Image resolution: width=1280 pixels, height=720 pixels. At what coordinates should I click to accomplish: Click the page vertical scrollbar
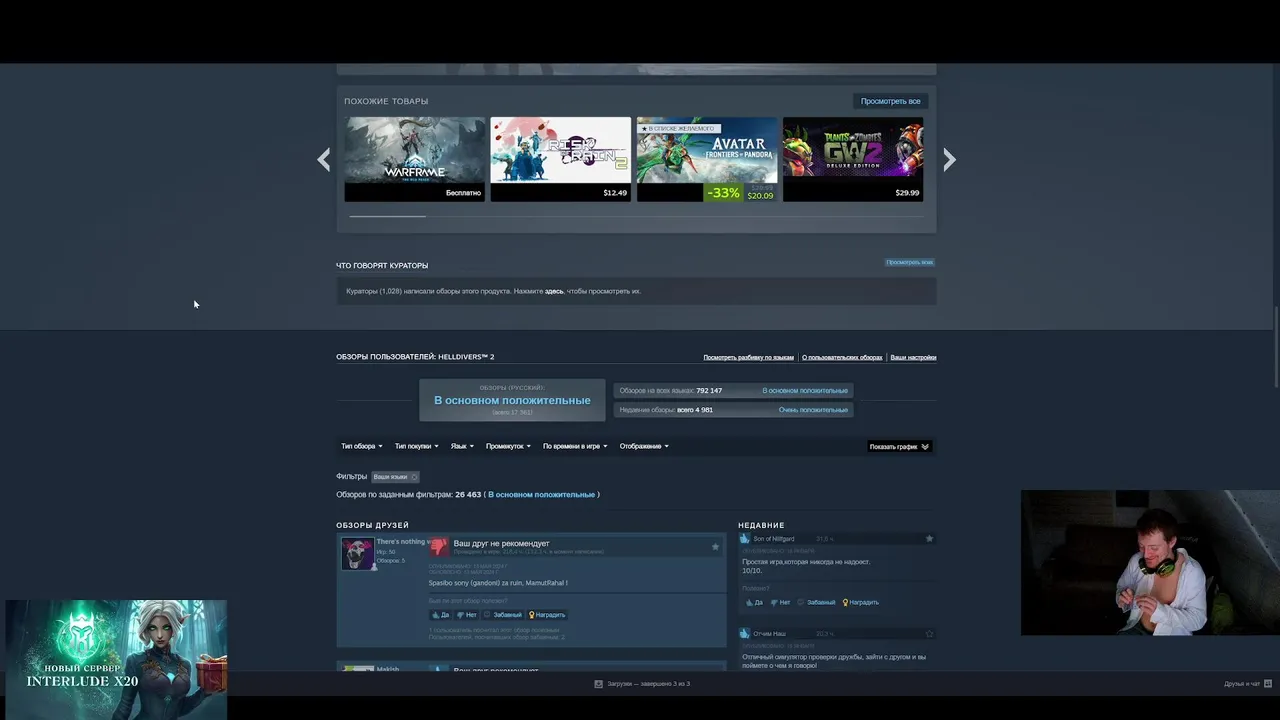click(1276, 347)
